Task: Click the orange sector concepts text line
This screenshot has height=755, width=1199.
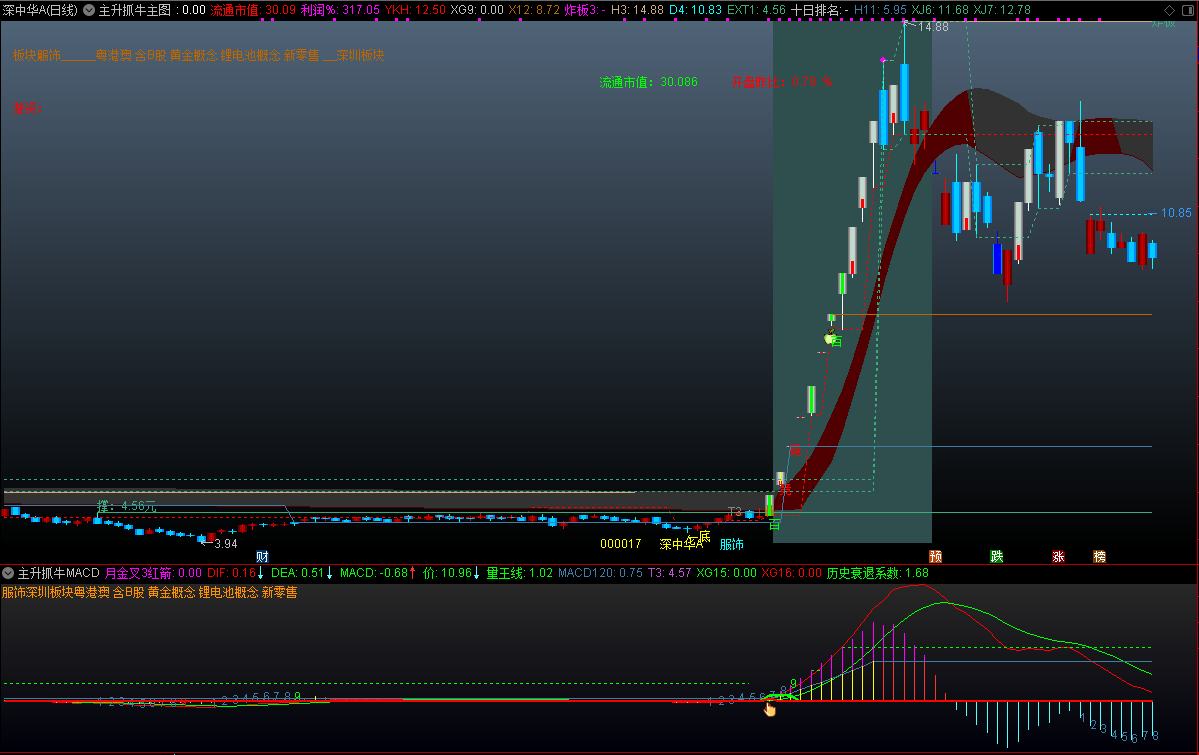Action: coord(199,55)
